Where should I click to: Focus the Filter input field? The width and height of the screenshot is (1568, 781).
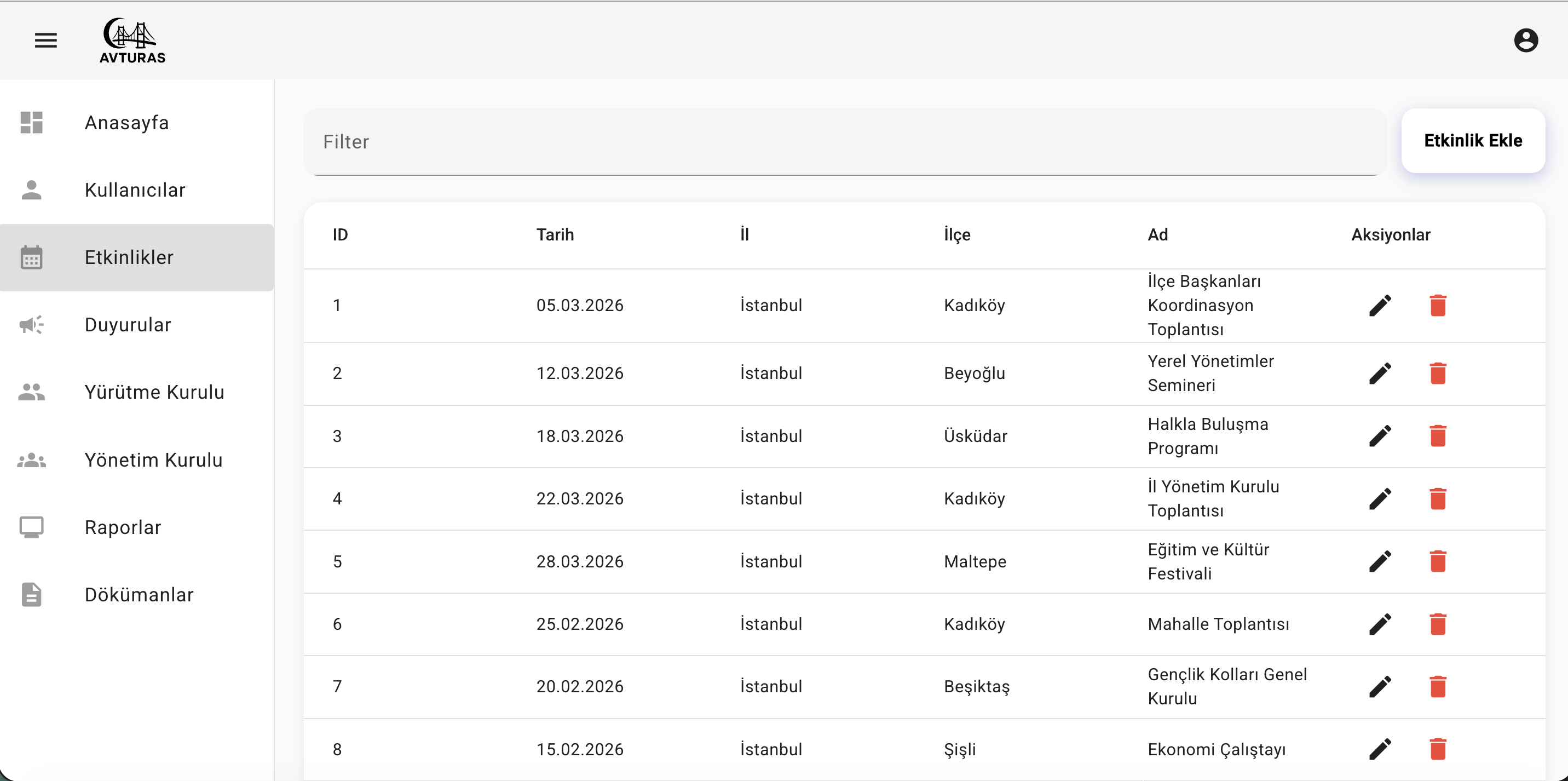(x=844, y=142)
